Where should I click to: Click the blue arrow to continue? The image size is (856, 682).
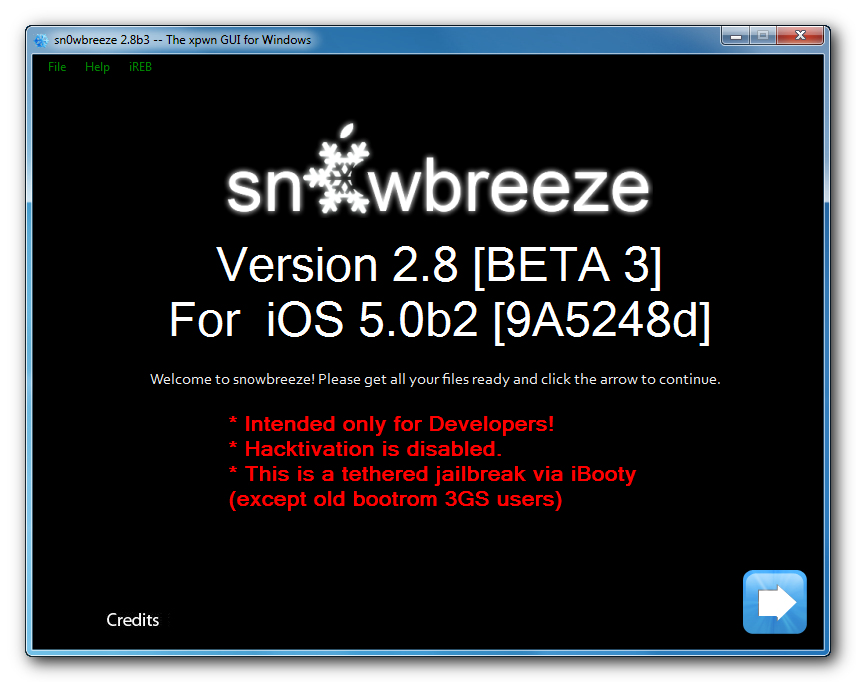(x=775, y=602)
